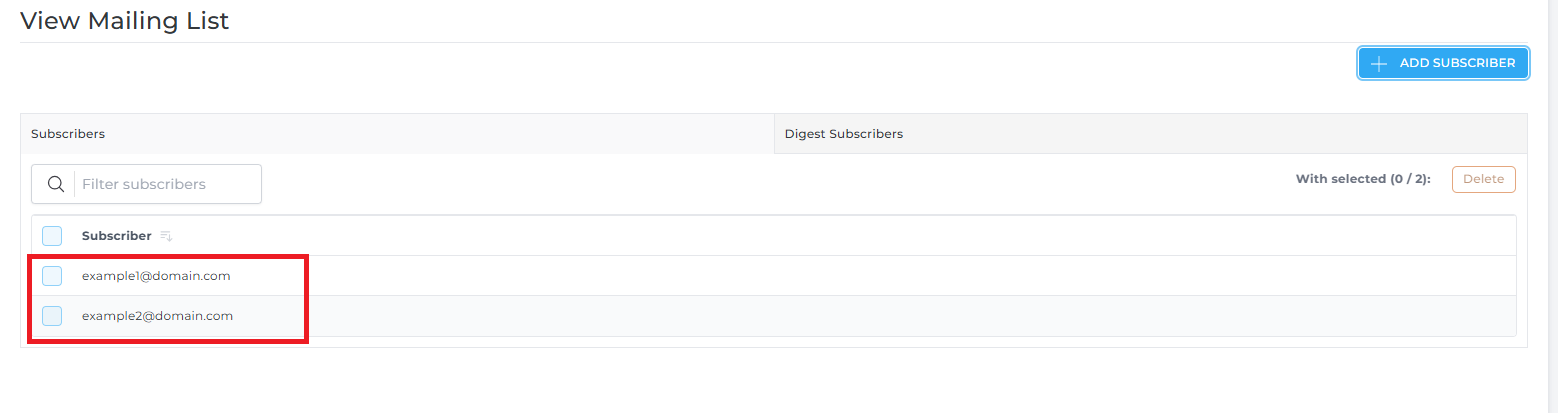Image resolution: width=1558 pixels, height=413 pixels.
Task: Click the With selected (0 / 2) label
Action: 1363,179
